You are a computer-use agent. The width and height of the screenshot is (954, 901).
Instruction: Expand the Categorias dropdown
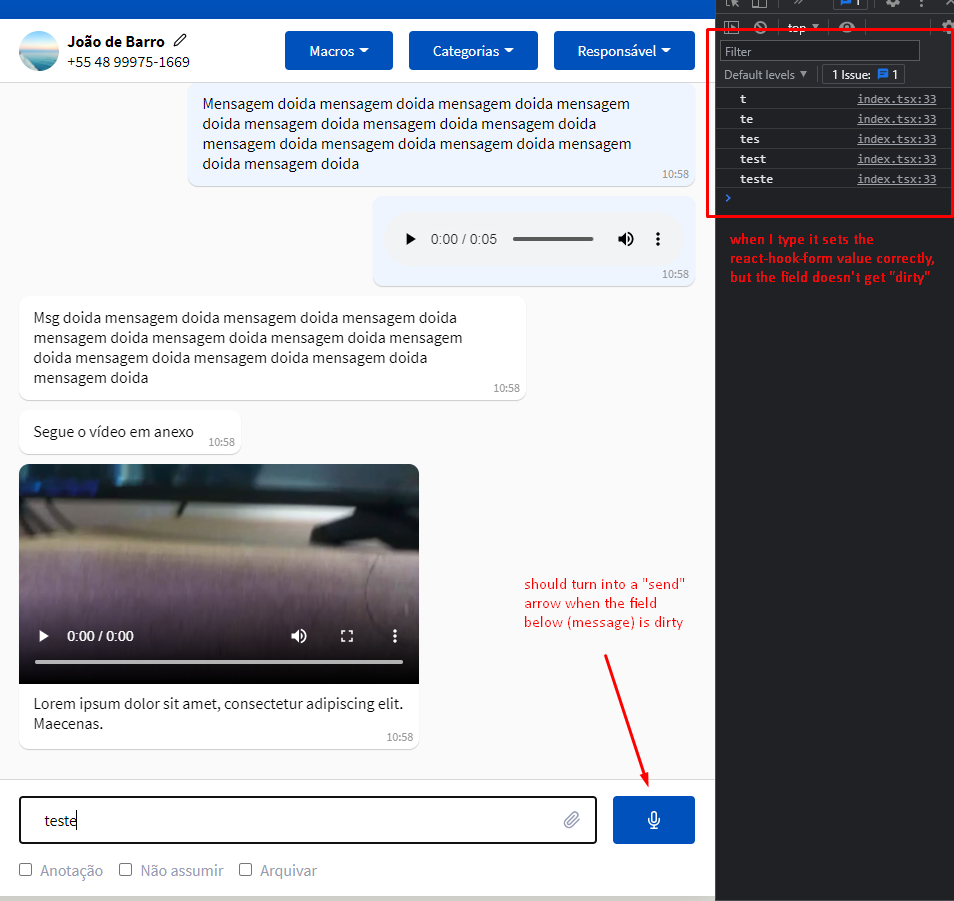(473, 50)
